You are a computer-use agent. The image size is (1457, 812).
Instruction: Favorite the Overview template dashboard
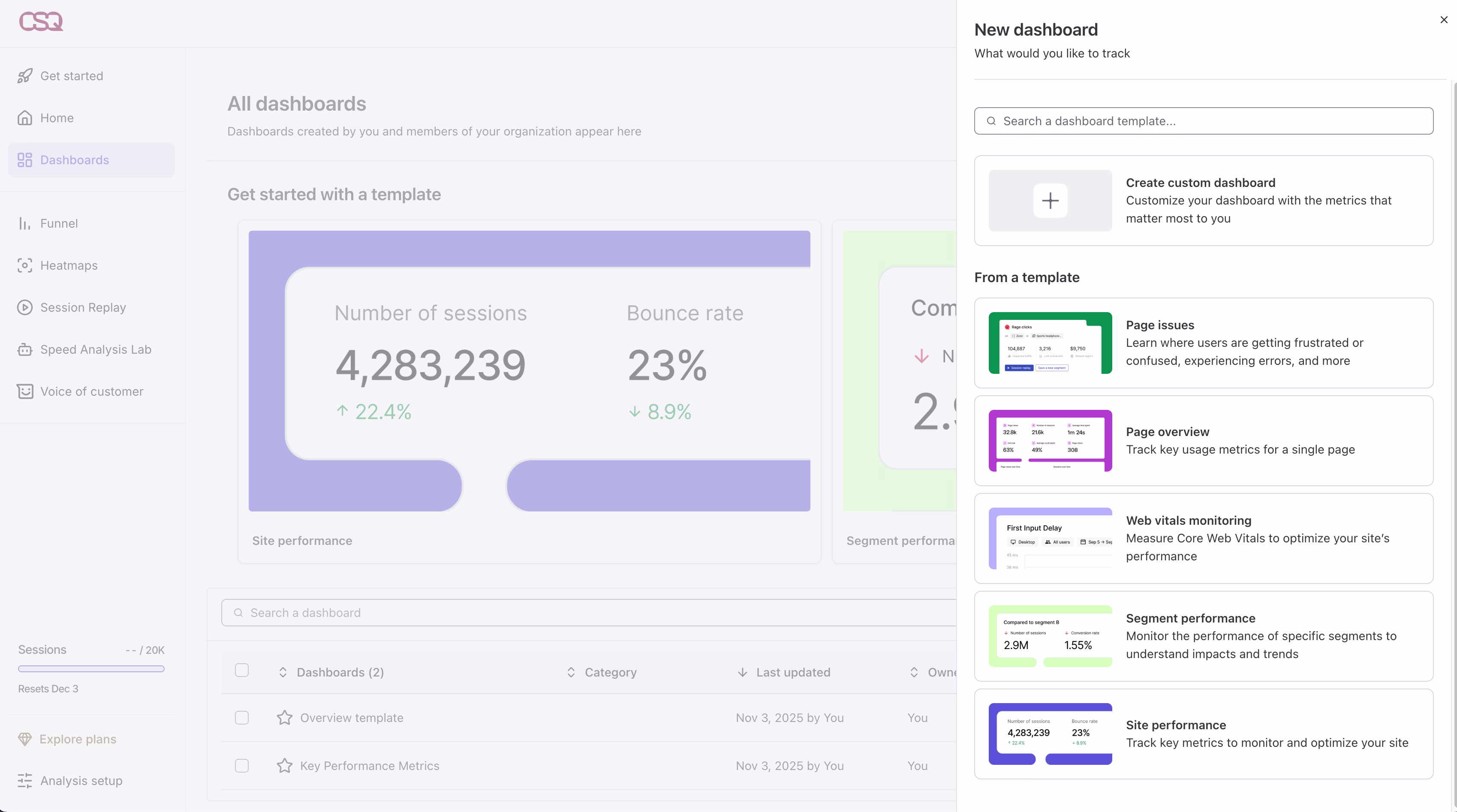tap(285, 718)
